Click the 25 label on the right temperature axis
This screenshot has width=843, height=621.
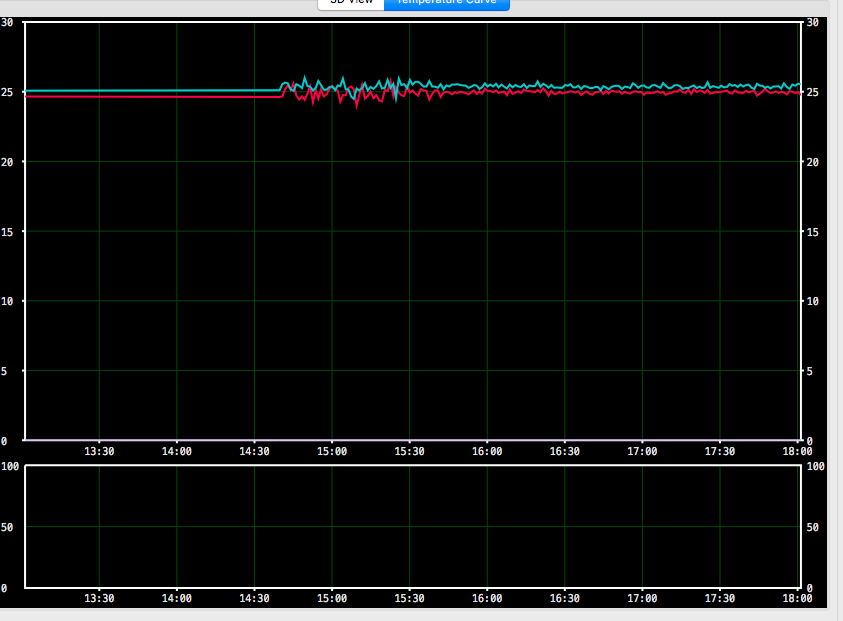812,92
